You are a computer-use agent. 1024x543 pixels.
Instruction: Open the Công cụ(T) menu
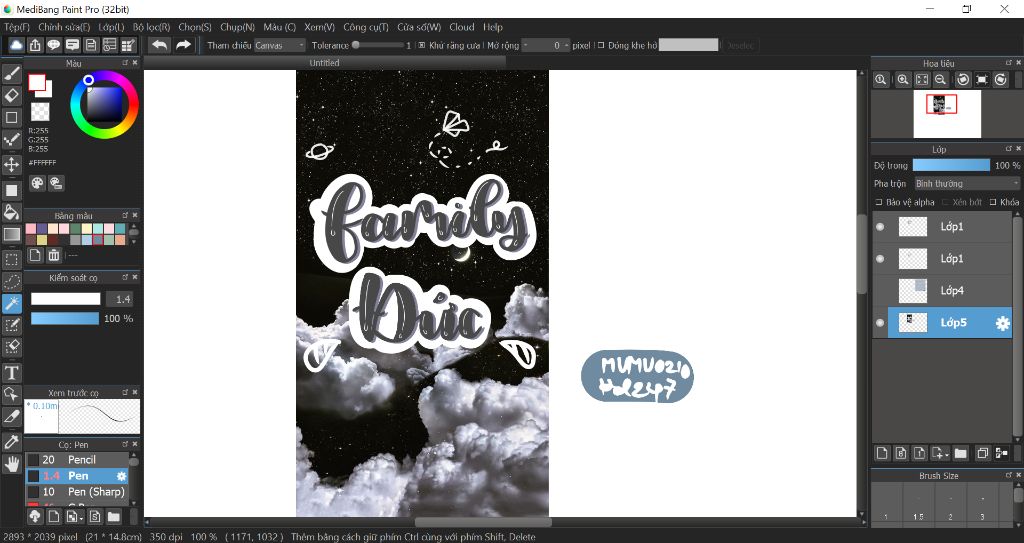click(x=366, y=27)
